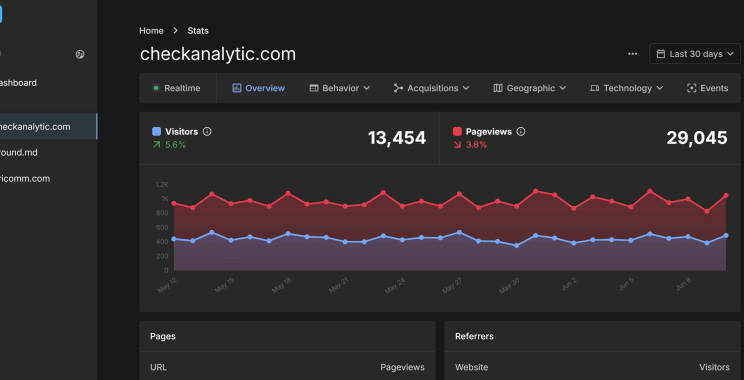This screenshot has width=744, height=380.
Task: Click the Website column header
Action: coord(472,367)
